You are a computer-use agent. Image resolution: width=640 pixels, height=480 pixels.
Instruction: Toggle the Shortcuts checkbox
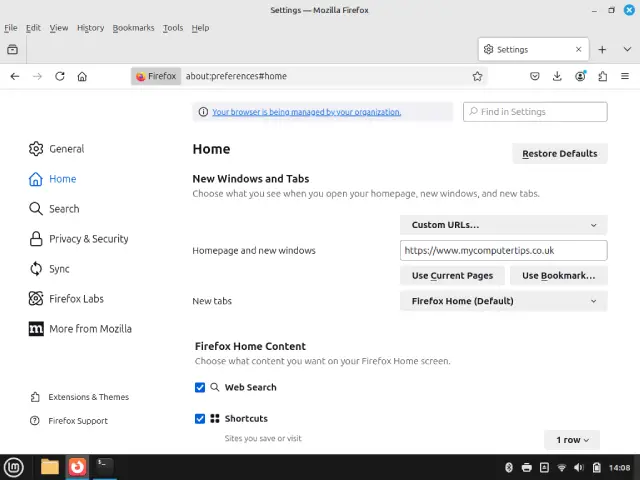[x=200, y=419]
